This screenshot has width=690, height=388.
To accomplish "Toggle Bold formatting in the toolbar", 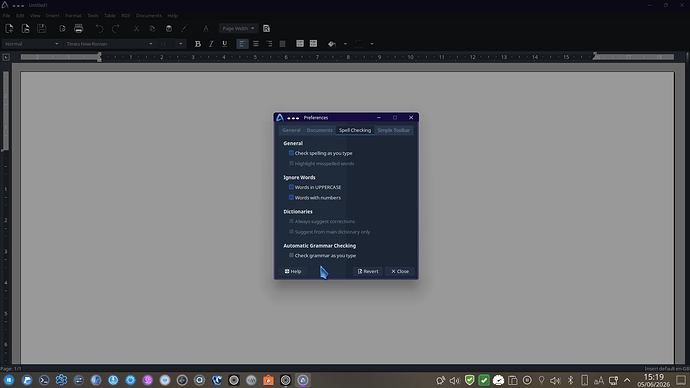I will (x=198, y=44).
